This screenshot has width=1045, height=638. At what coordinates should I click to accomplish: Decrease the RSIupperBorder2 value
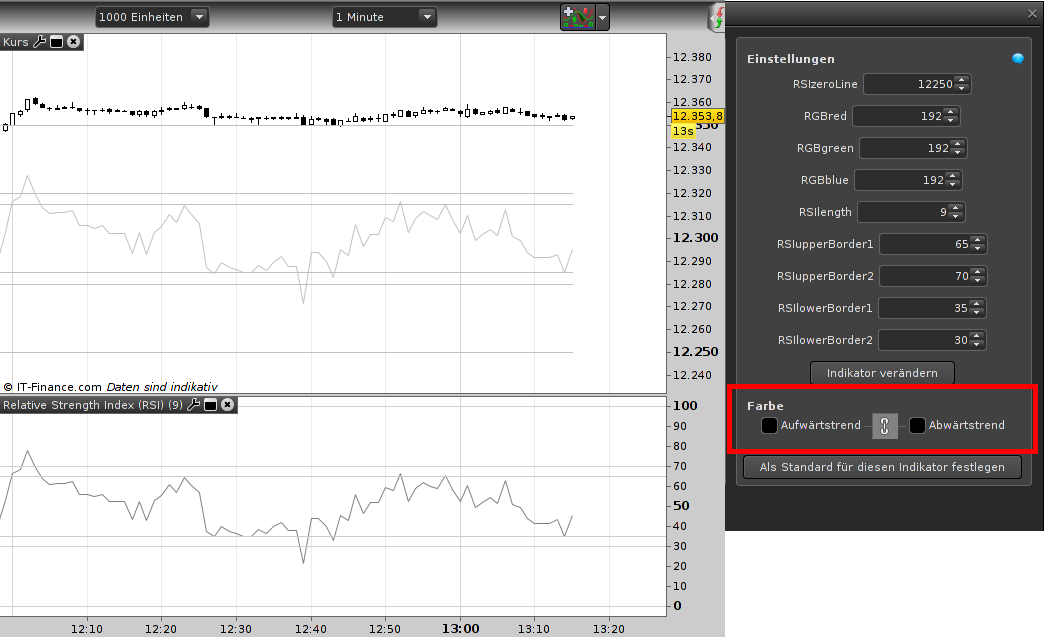point(978,280)
